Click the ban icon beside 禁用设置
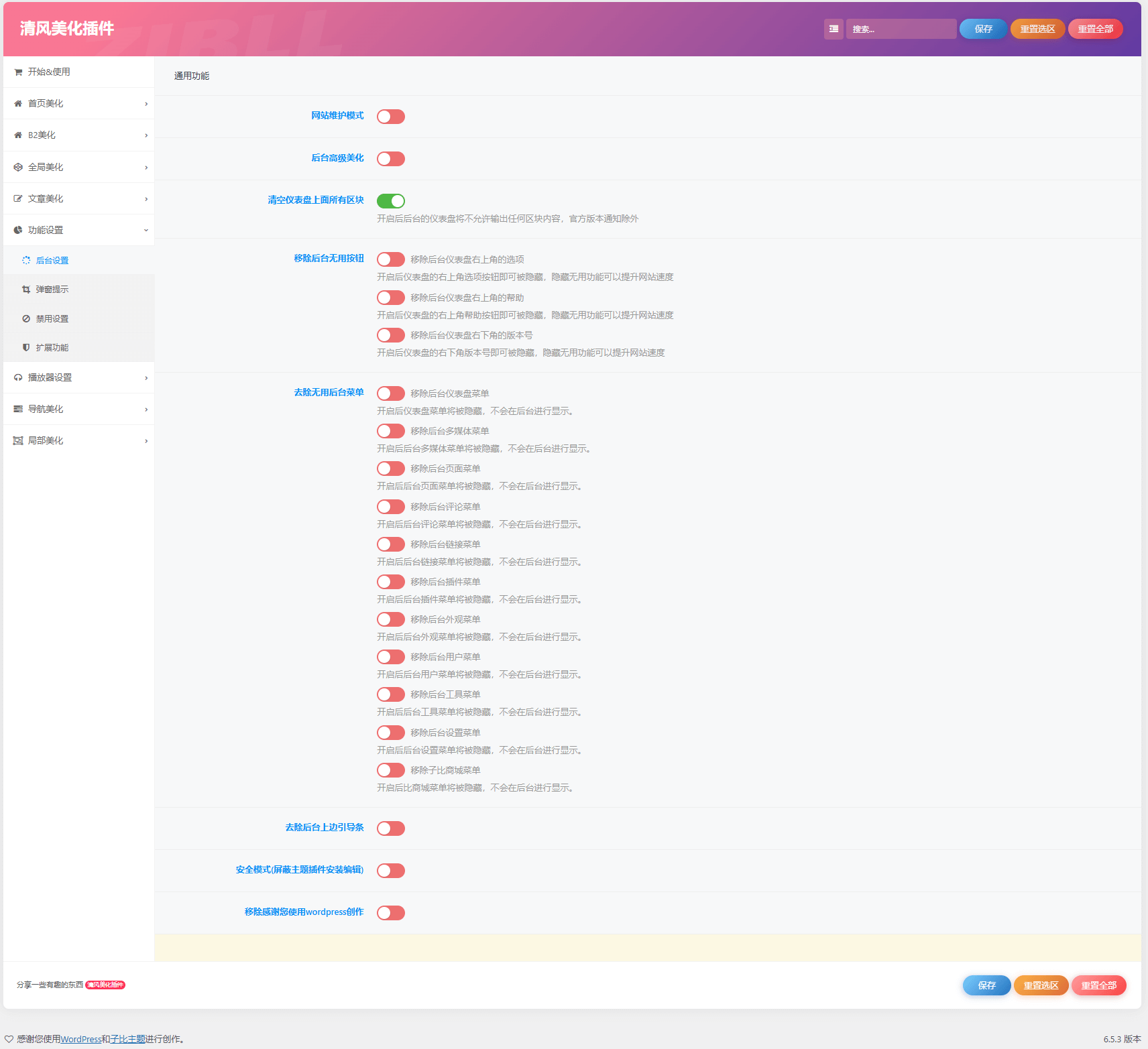The width and height of the screenshot is (1148, 1049). coord(26,319)
